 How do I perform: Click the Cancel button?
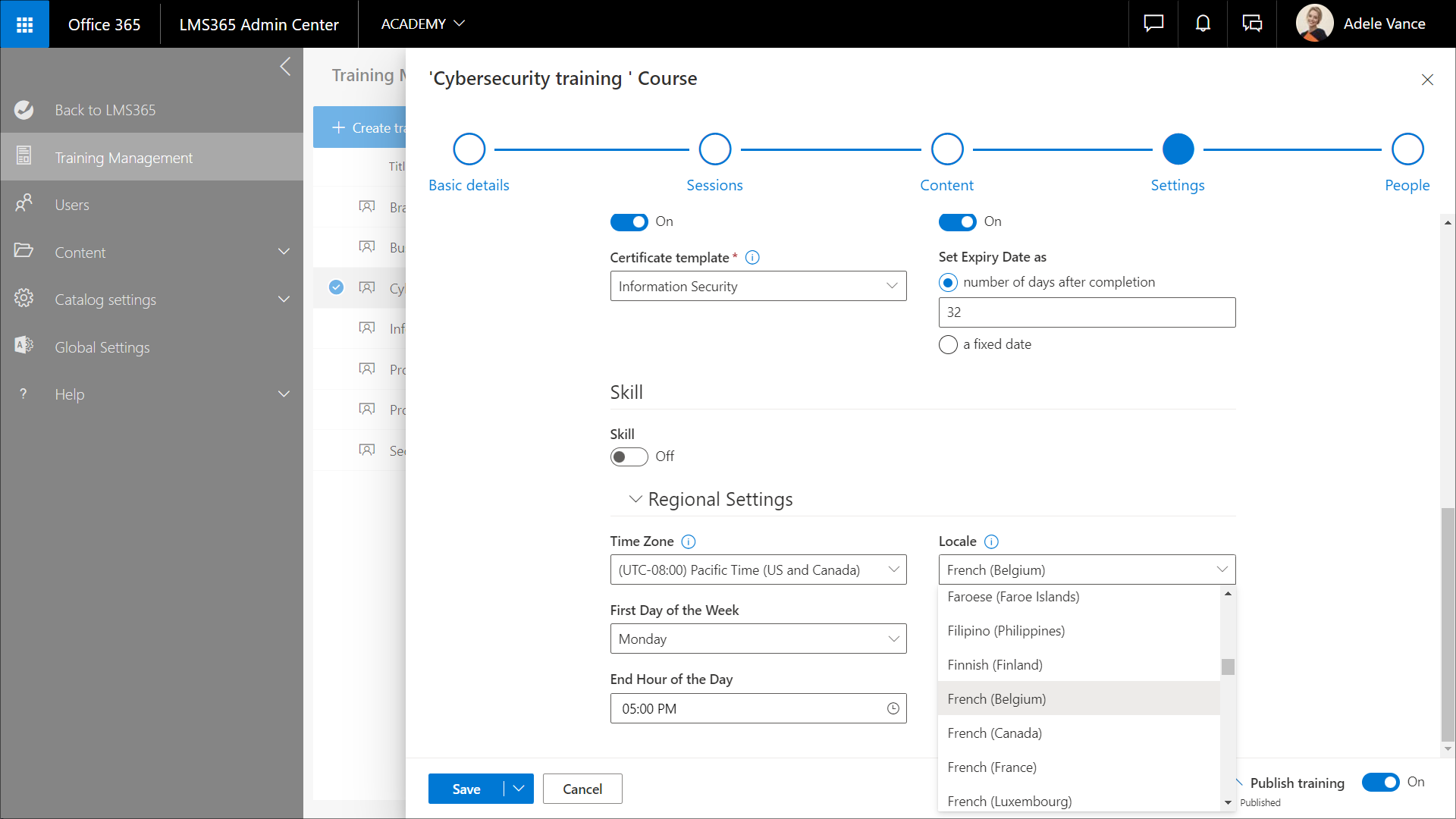582,789
